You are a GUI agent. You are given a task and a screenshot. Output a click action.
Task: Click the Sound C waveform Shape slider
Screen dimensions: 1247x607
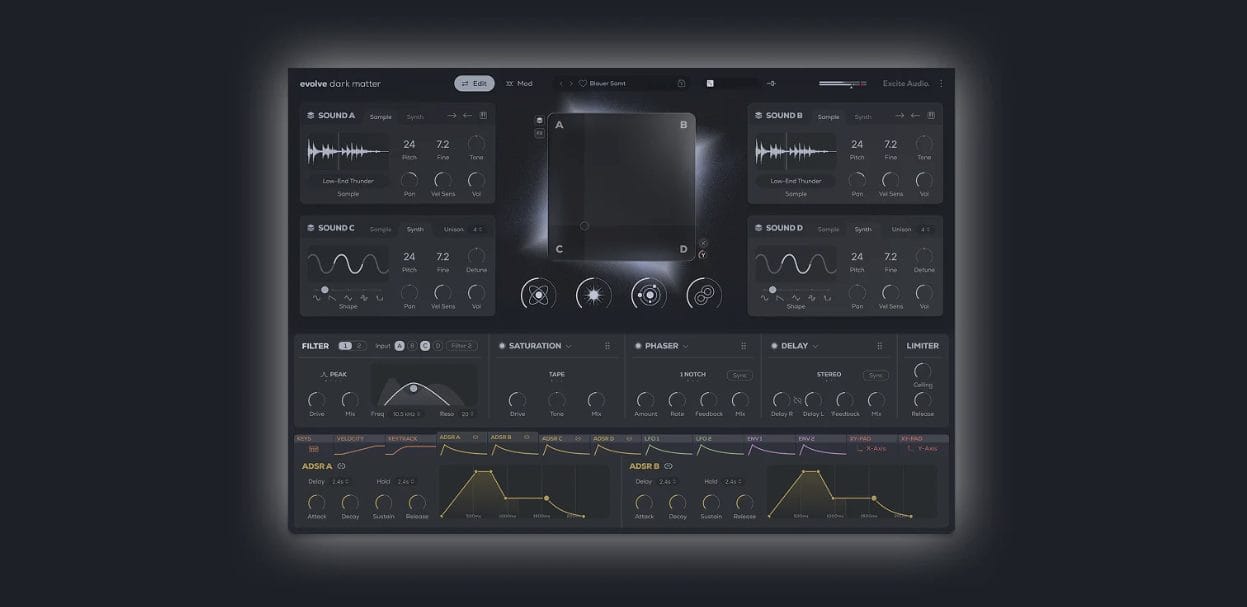(x=348, y=290)
